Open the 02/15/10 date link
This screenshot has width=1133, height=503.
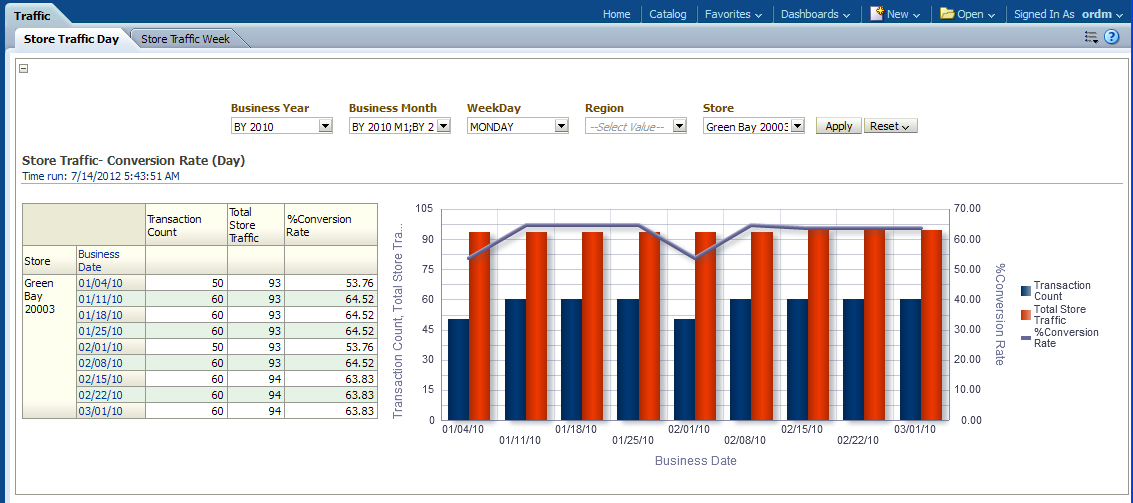[x=100, y=379]
